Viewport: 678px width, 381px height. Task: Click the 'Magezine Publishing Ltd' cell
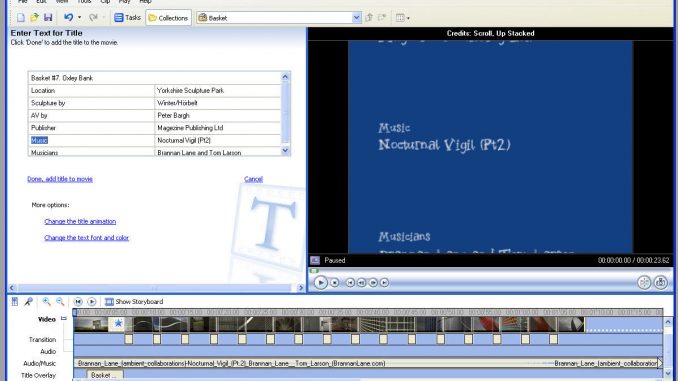click(x=217, y=128)
